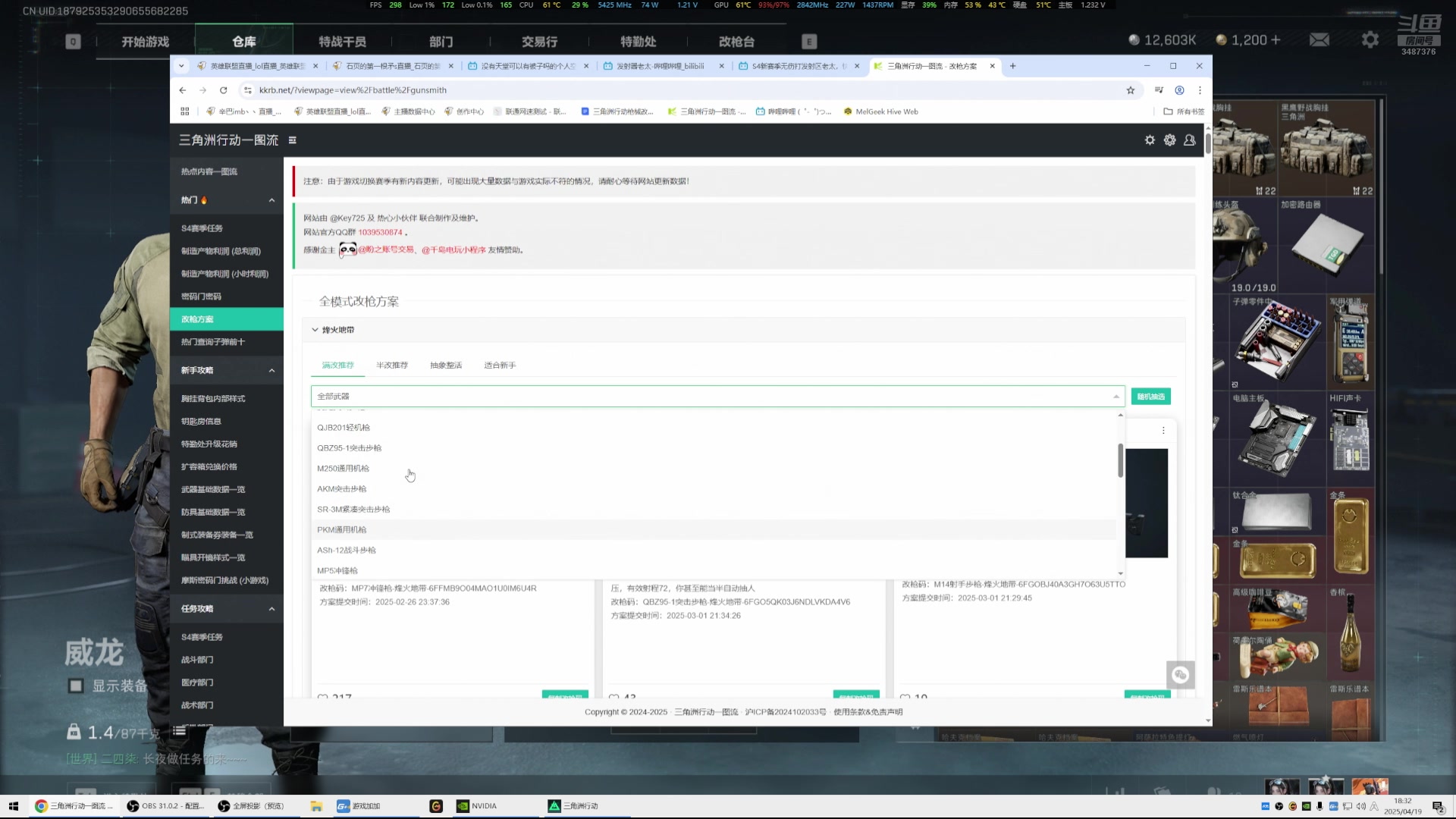Image resolution: width=1456 pixels, height=819 pixels.
Task: Switch to the 半改推荐 tab
Action: (392, 366)
